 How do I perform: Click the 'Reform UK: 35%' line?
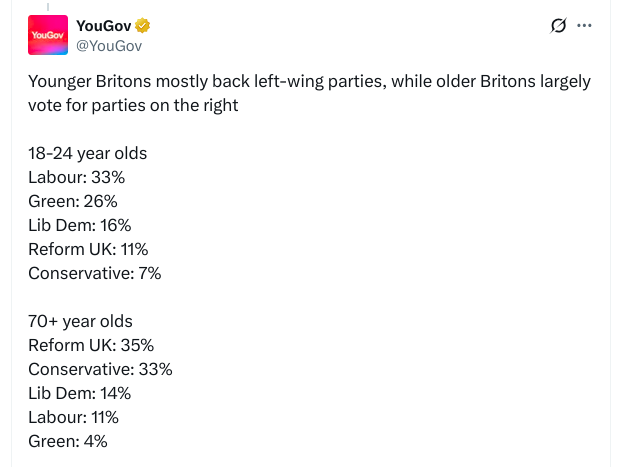[x=91, y=345]
